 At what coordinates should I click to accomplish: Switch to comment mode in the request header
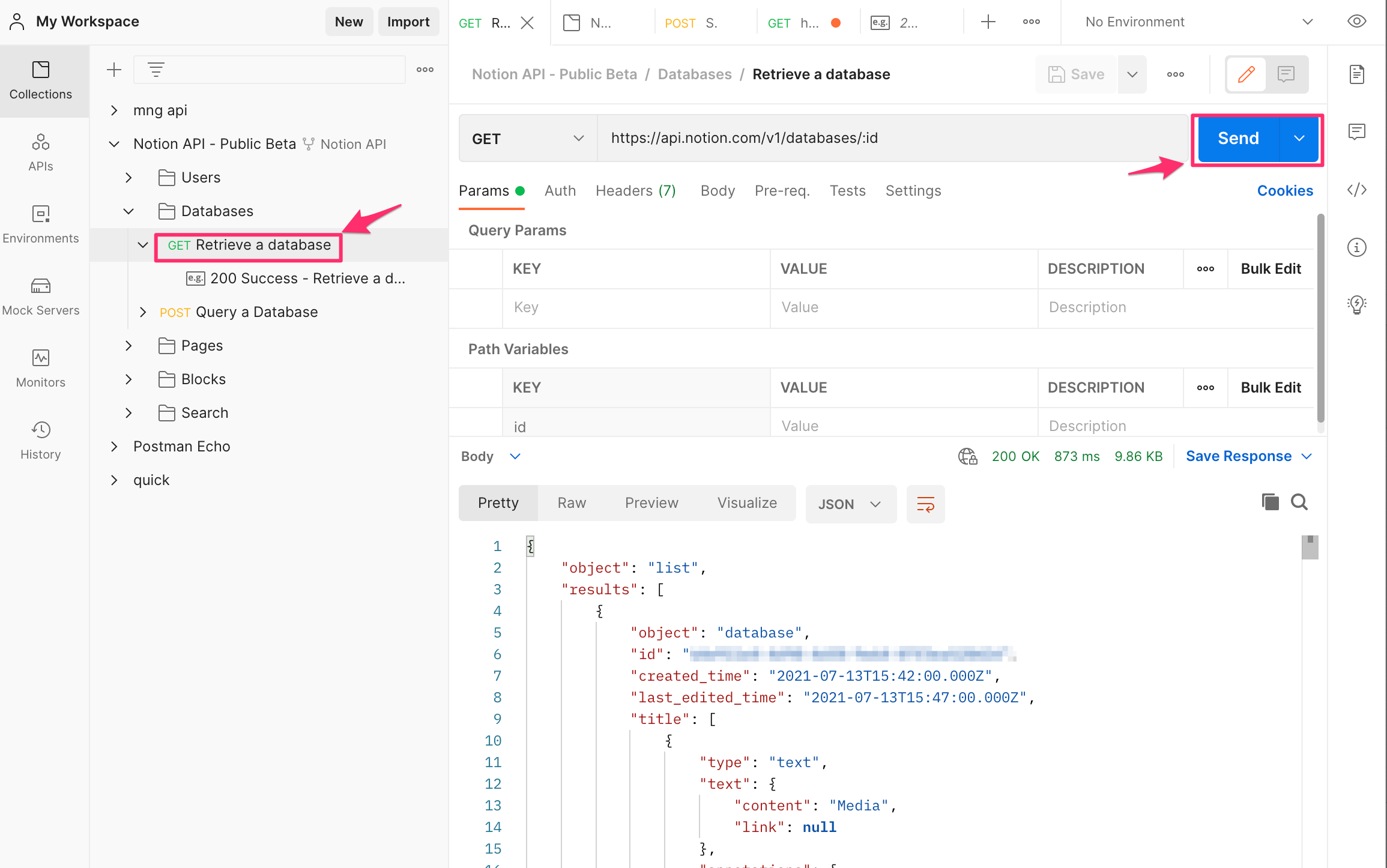(1286, 74)
